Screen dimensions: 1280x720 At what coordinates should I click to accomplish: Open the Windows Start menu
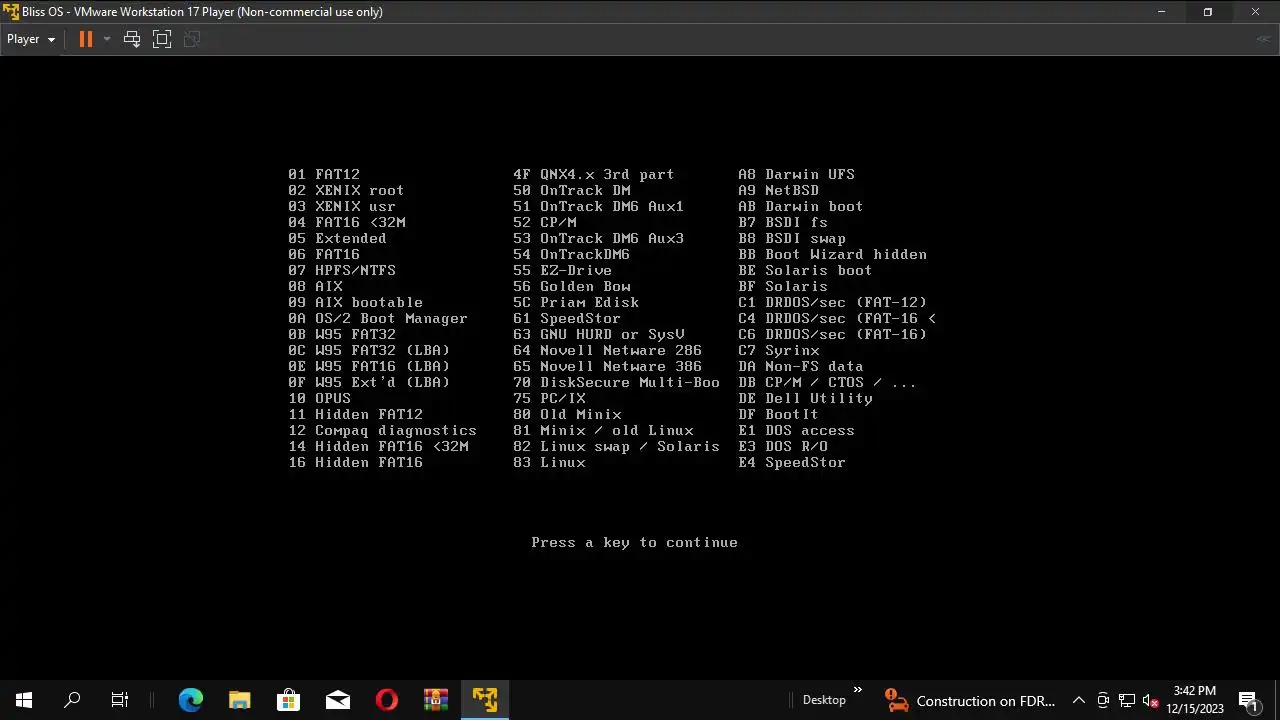coord(24,700)
